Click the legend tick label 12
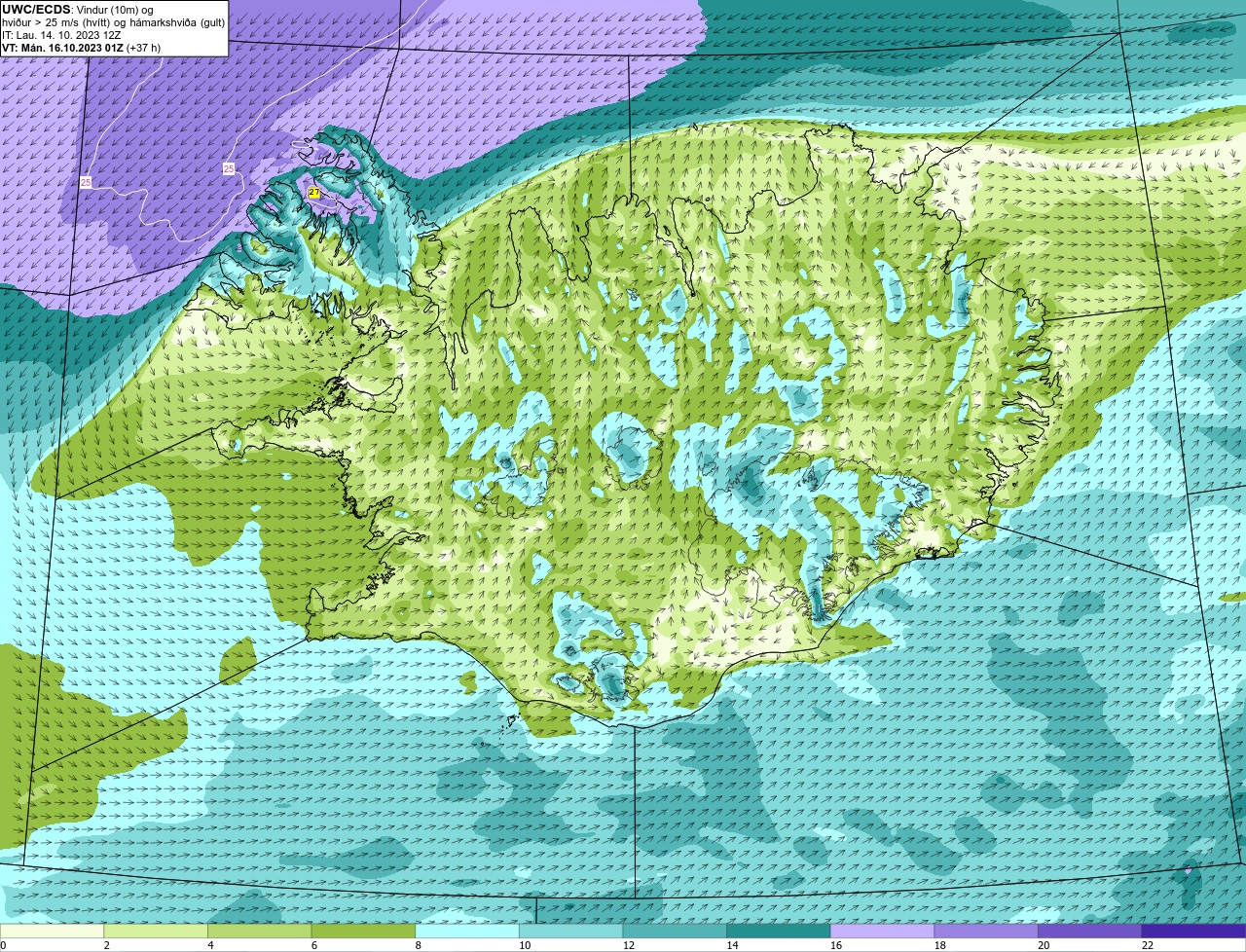The height and width of the screenshot is (952, 1246). 629,944
